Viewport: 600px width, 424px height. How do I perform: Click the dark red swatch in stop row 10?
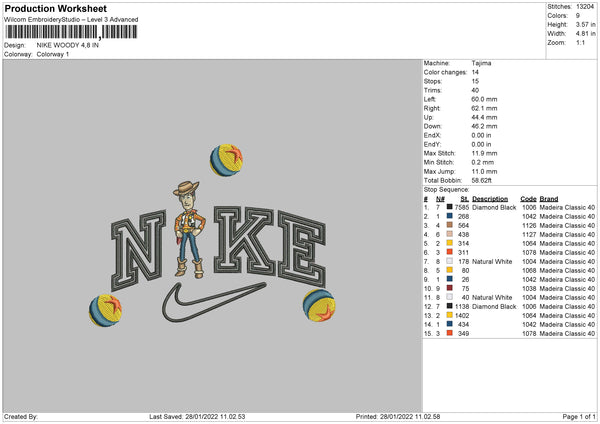pyautogui.click(x=450, y=288)
